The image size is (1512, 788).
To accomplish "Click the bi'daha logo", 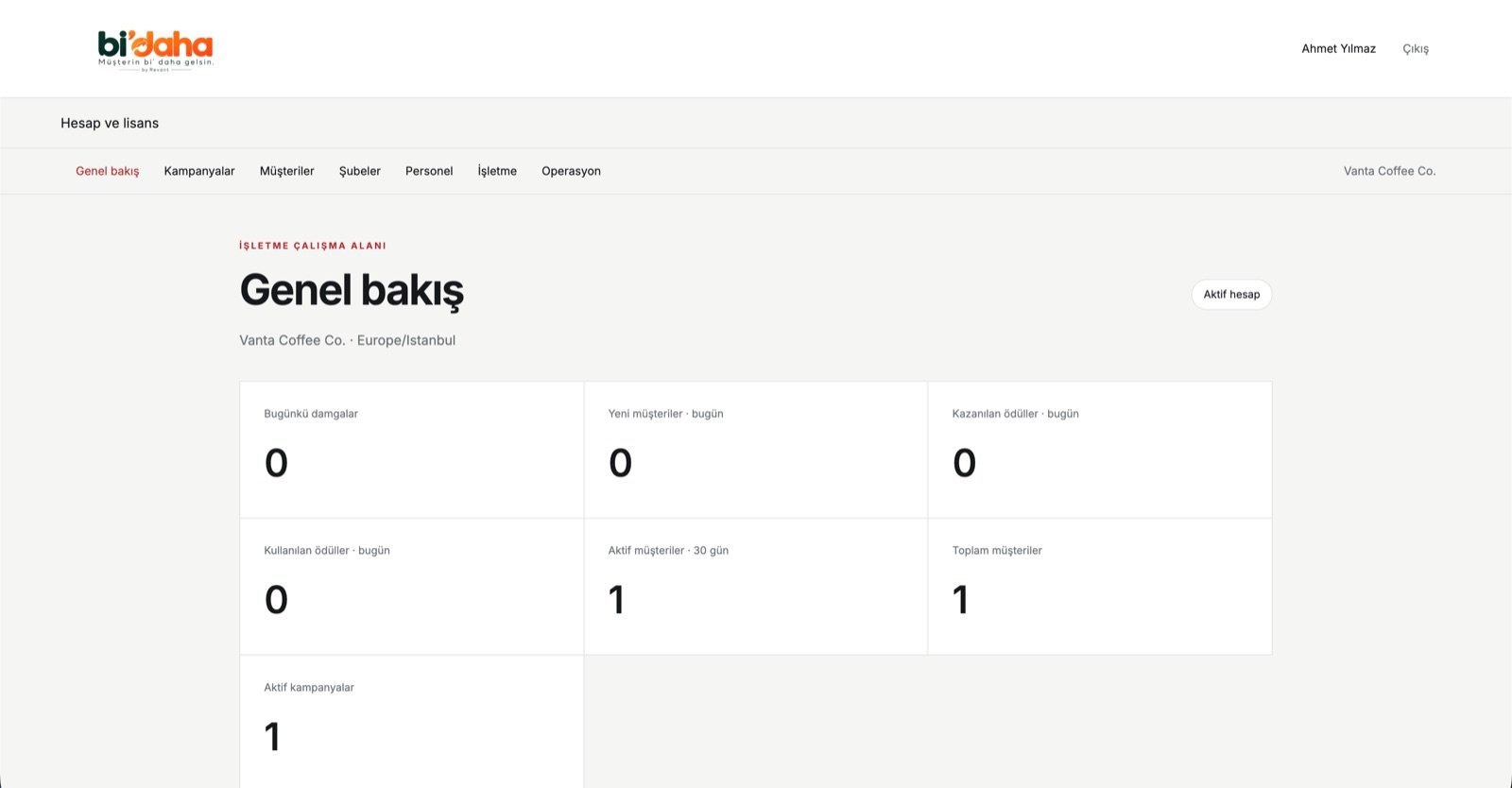I will (156, 51).
